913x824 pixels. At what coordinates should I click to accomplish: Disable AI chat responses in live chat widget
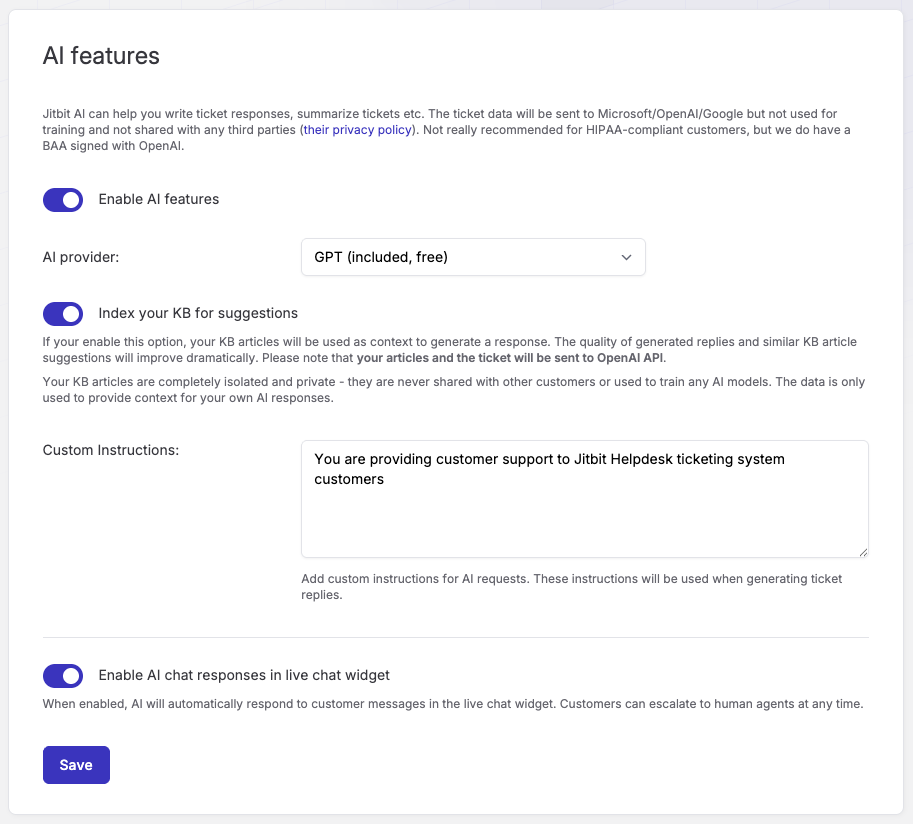click(x=63, y=676)
